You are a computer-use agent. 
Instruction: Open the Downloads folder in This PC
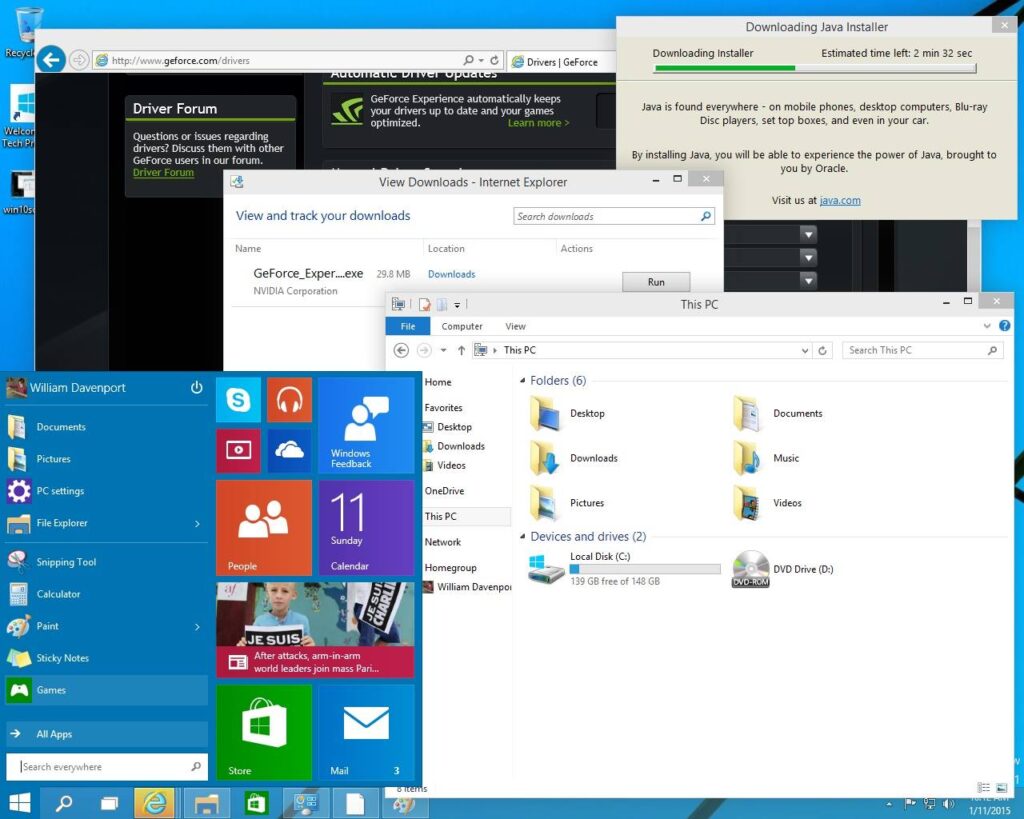[573, 458]
